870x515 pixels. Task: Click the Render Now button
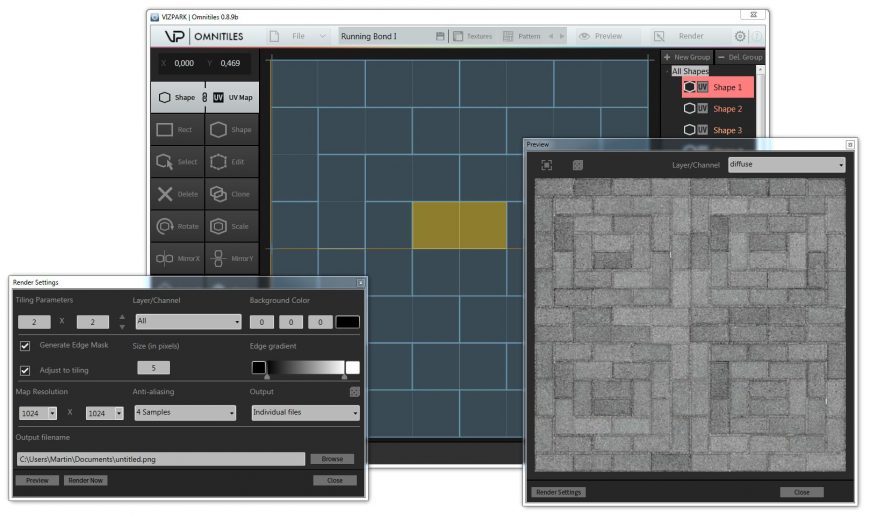[x=86, y=480]
